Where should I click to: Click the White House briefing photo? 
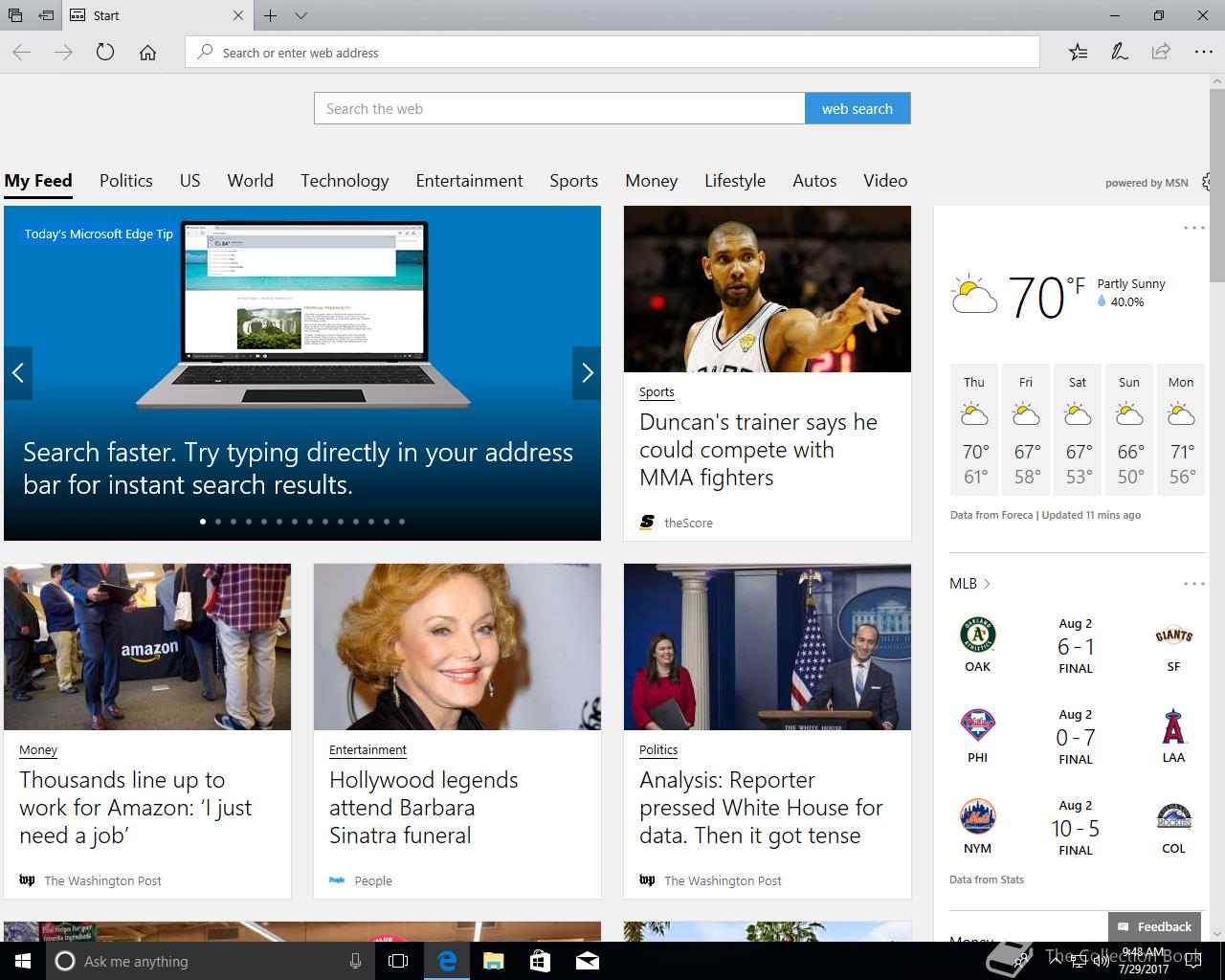[768, 647]
